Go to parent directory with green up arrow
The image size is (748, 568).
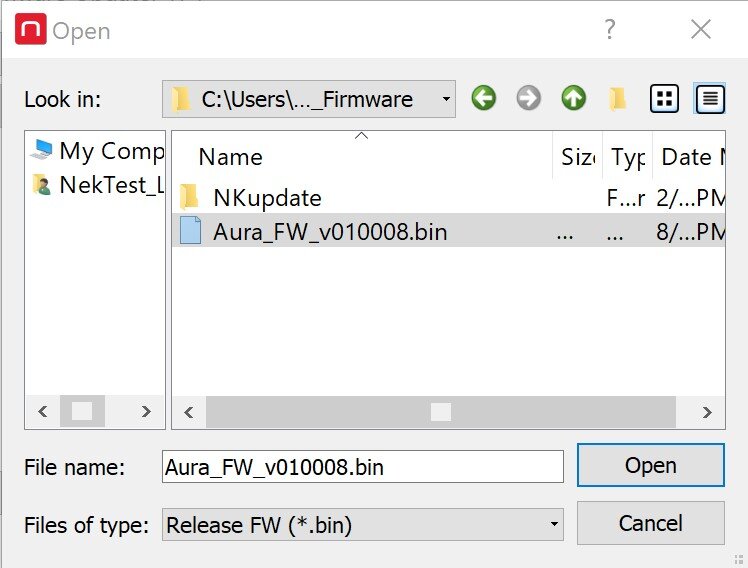(573, 98)
